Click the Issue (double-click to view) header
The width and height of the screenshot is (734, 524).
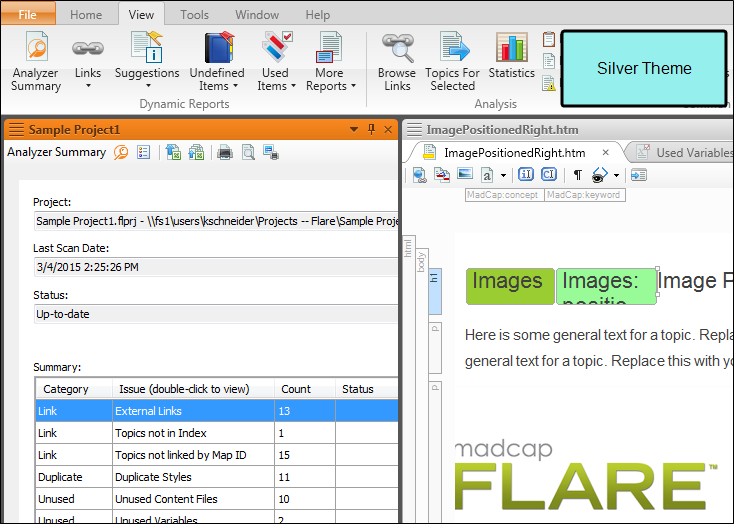coord(193,389)
